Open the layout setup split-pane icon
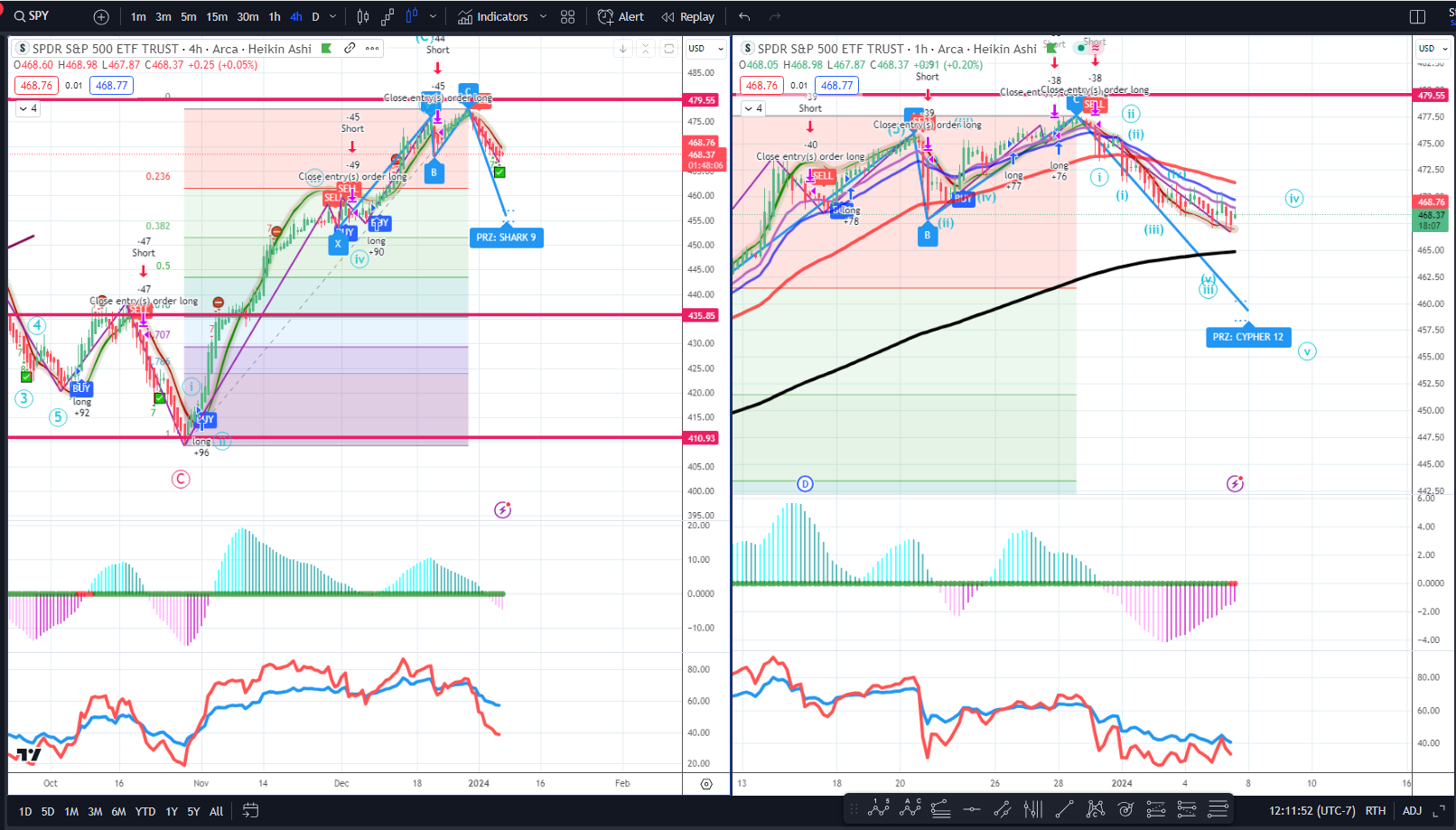 coord(1417,16)
